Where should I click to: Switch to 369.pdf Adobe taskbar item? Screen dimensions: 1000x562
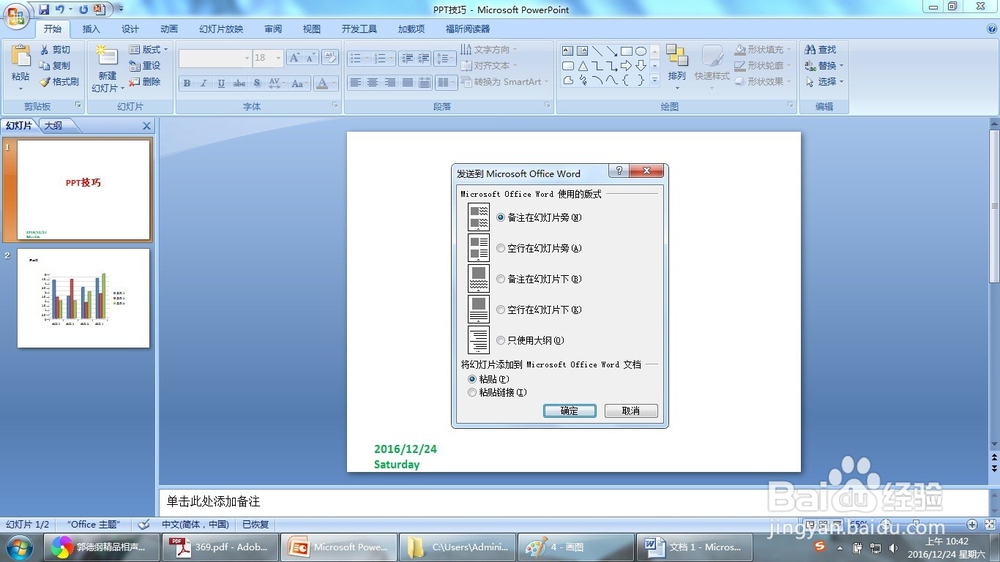pos(220,547)
